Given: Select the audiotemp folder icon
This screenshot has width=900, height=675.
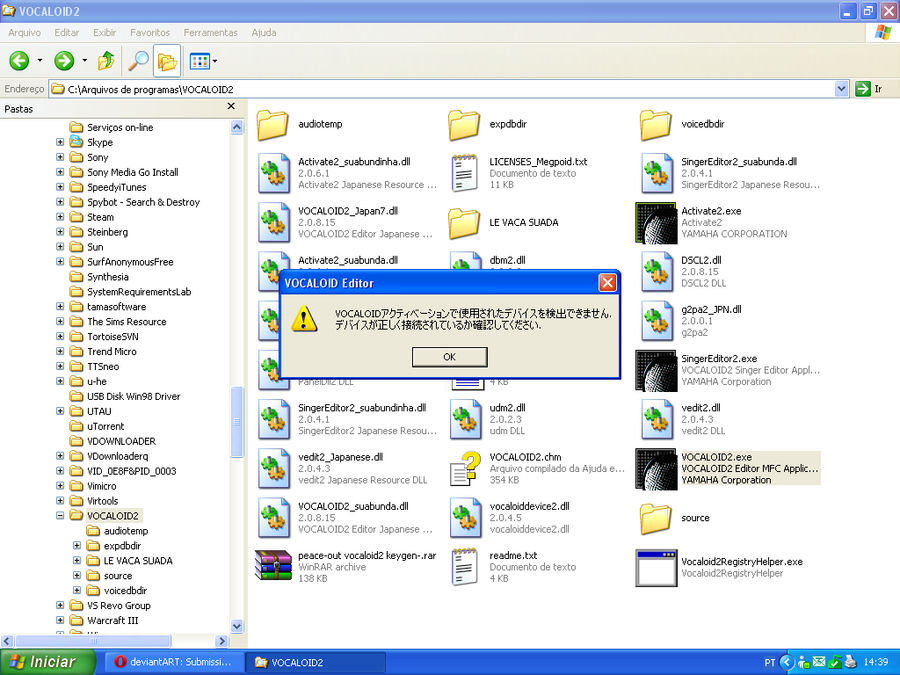Looking at the screenshot, I should point(273,125).
